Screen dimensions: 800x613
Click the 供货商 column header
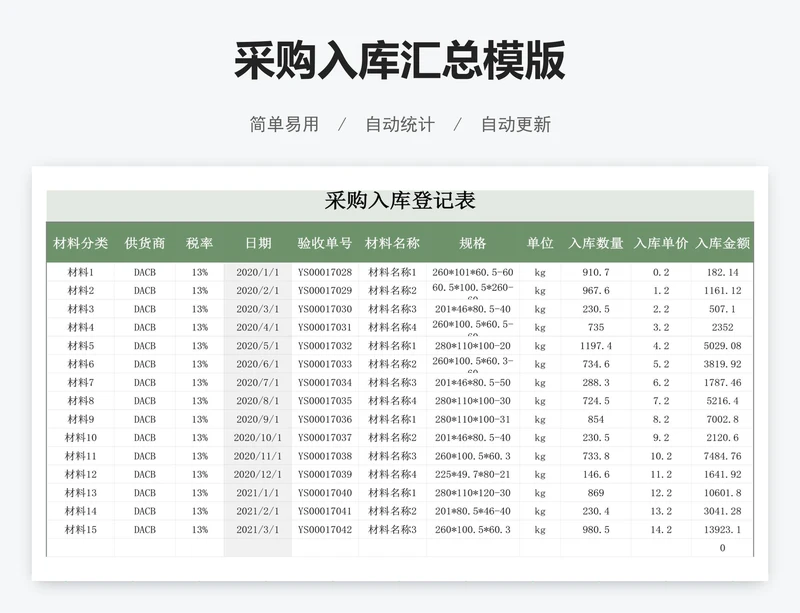pyautogui.click(x=145, y=243)
